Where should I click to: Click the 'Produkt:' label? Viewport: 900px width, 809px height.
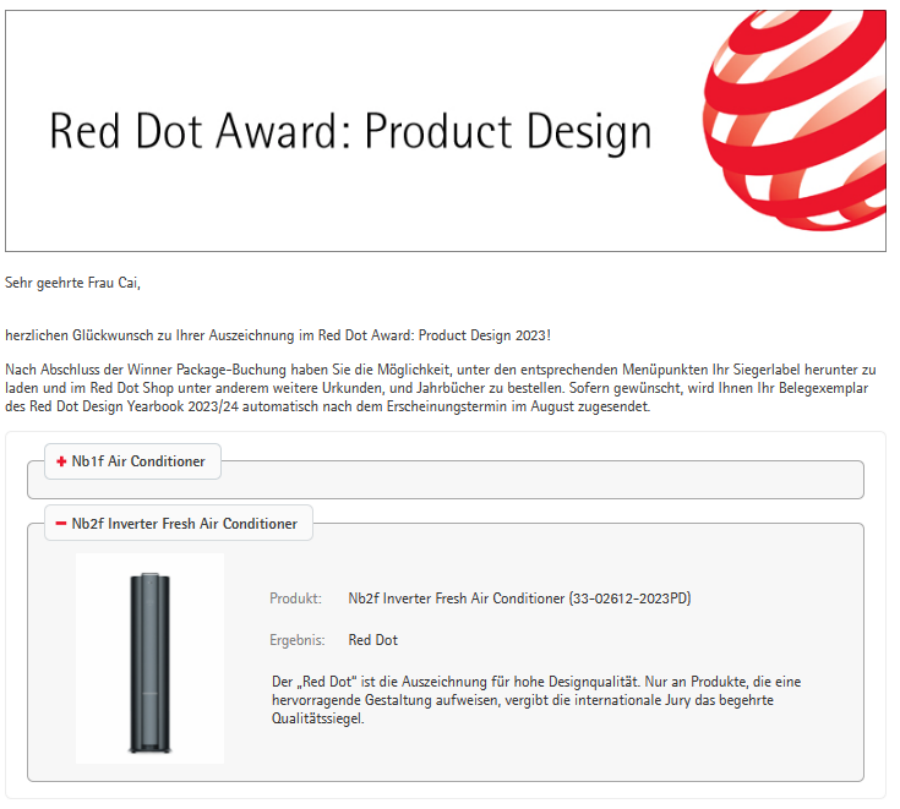pyautogui.click(x=296, y=599)
